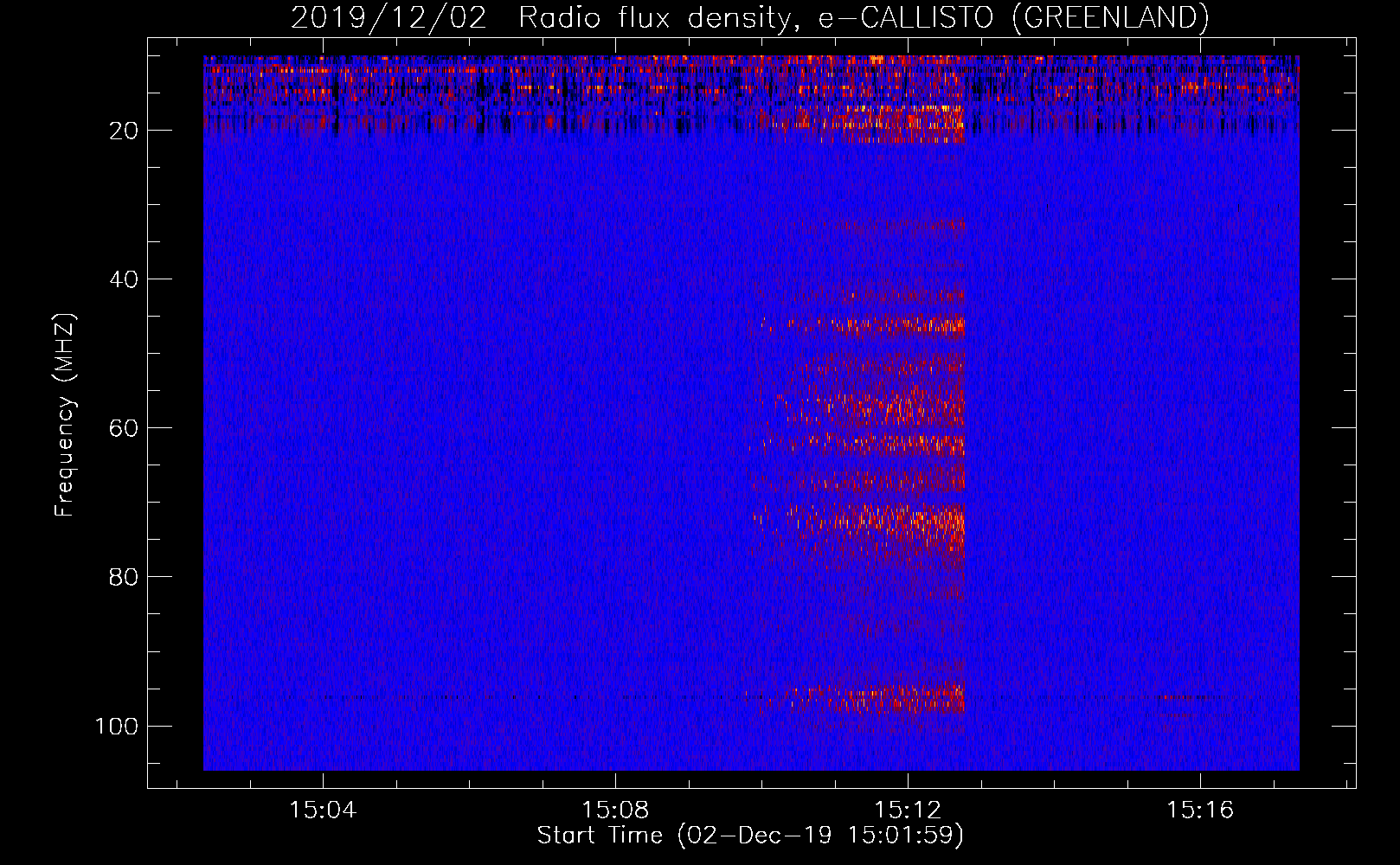The image size is (1400, 865).
Task: Click the 15:04 time axis label
Action: (x=323, y=811)
